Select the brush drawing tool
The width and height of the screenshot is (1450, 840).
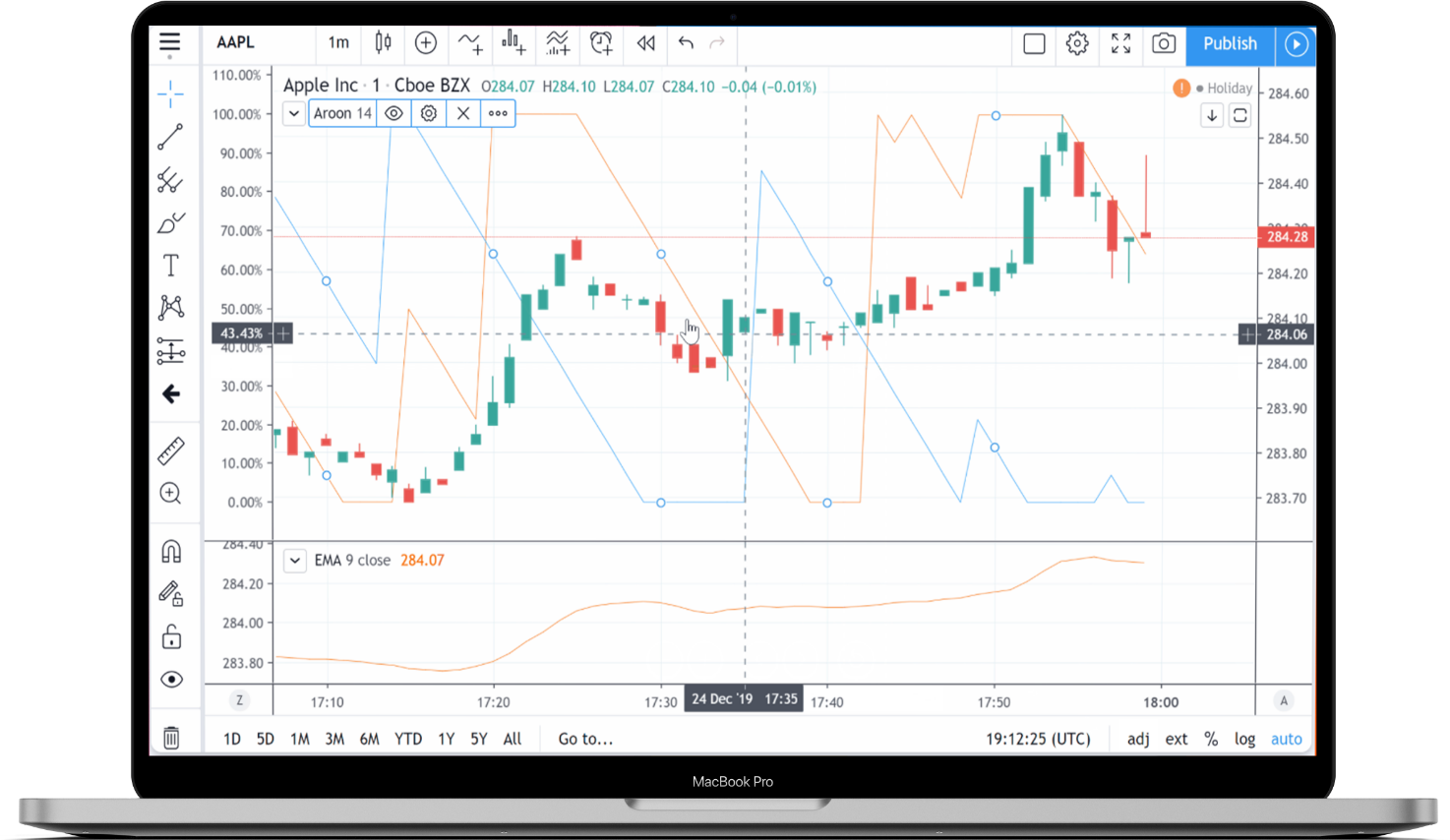click(170, 223)
